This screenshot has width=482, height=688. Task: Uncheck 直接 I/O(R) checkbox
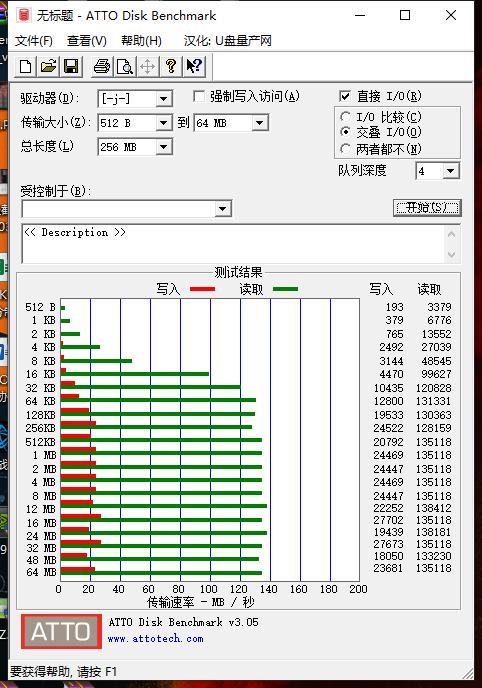click(345, 96)
